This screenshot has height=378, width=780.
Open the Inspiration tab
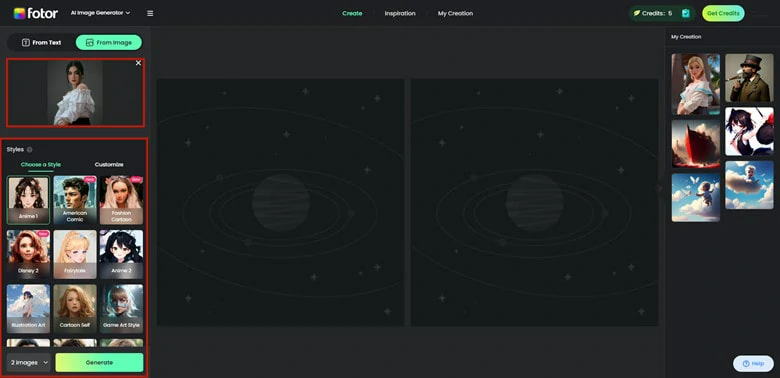400,13
